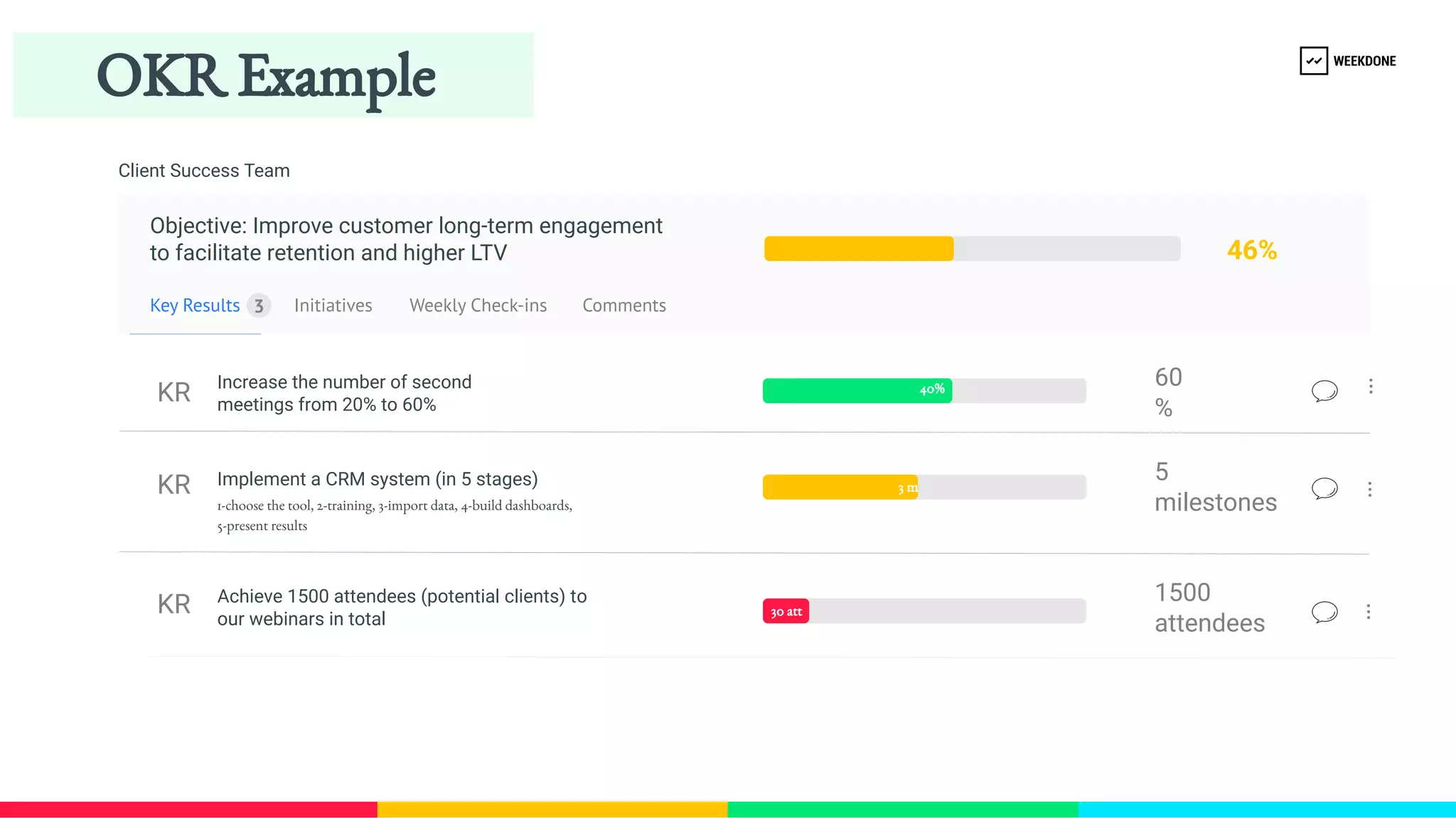
Task: Select the objective title about long-term engagement
Action: (406, 239)
